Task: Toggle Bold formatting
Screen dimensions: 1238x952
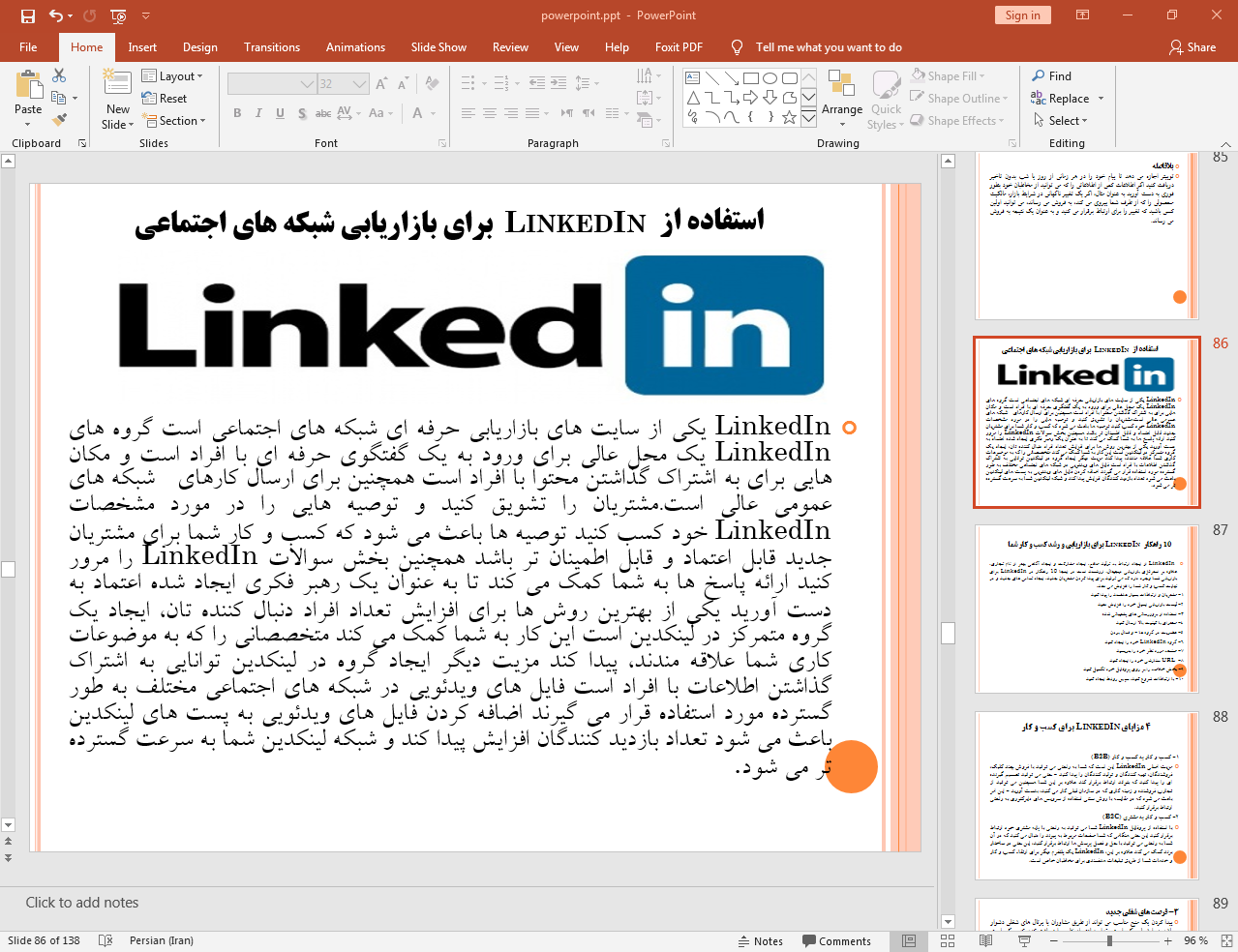Action: (x=237, y=113)
